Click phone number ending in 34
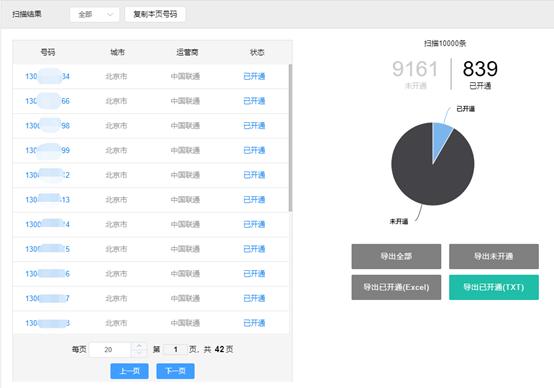The height and width of the screenshot is (388, 554). click(47, 76)
